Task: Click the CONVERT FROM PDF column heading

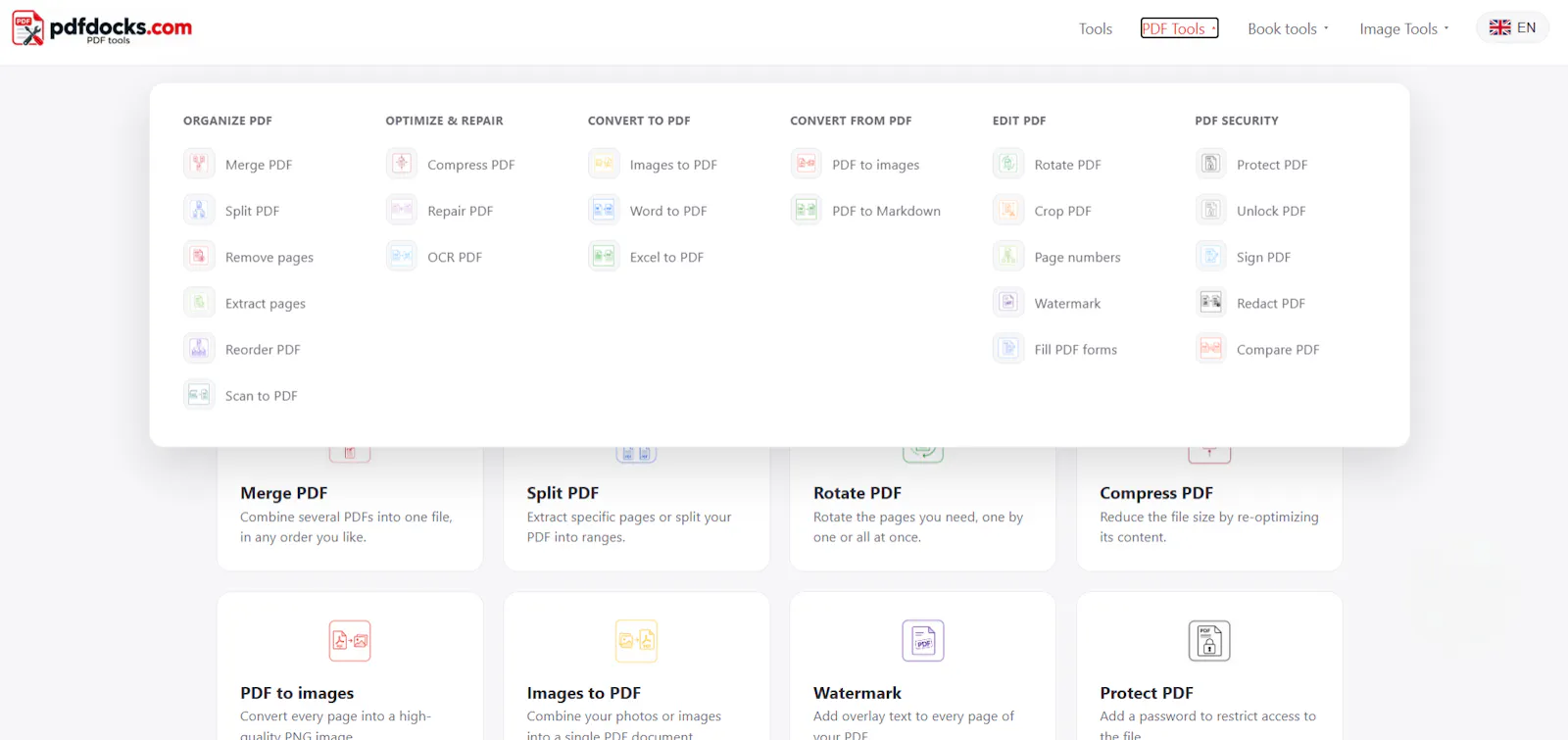Action: 851,121
